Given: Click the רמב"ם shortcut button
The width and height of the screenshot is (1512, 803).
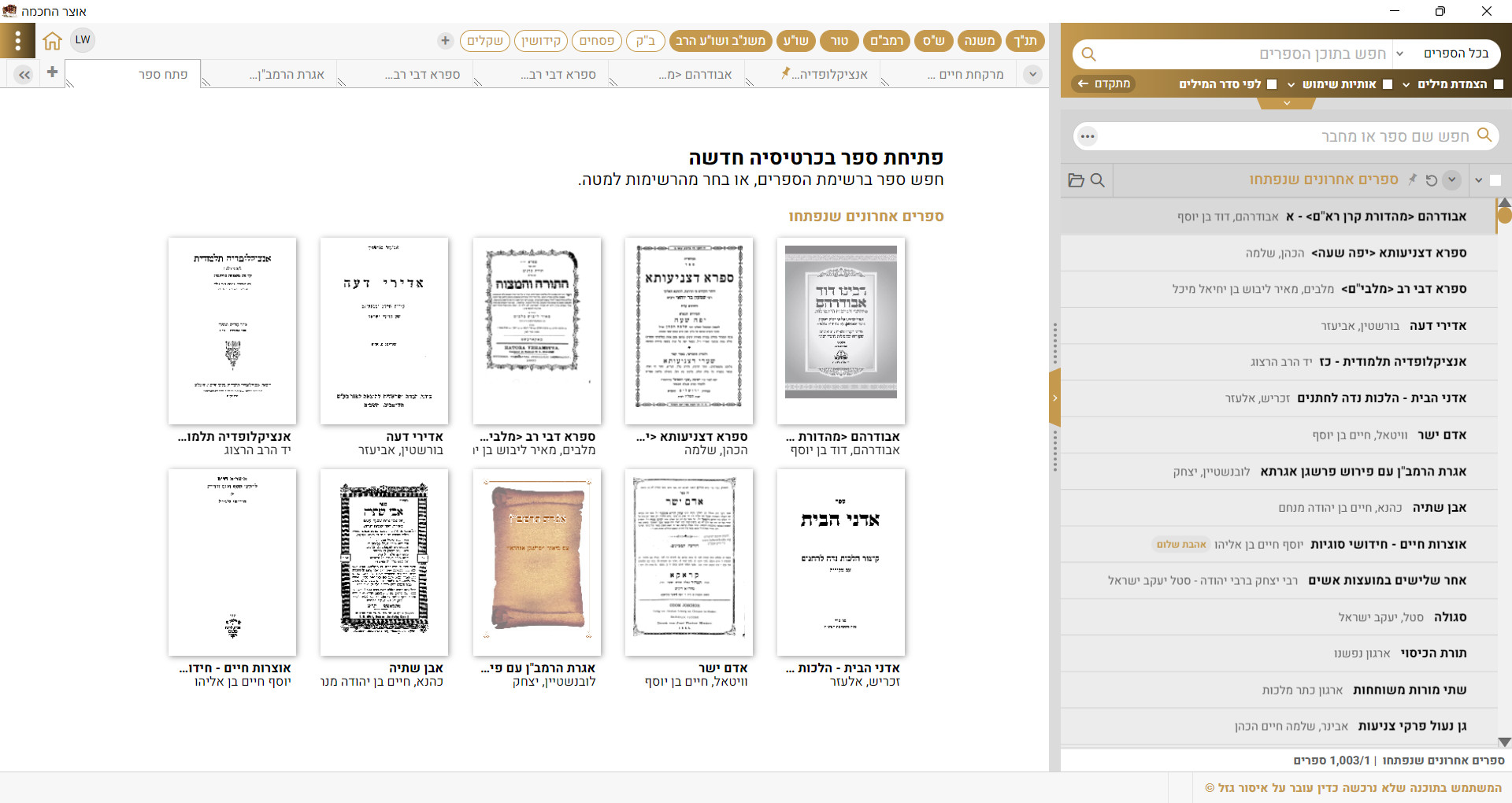Looking at the screenshot, I should [x=887, y=41].
